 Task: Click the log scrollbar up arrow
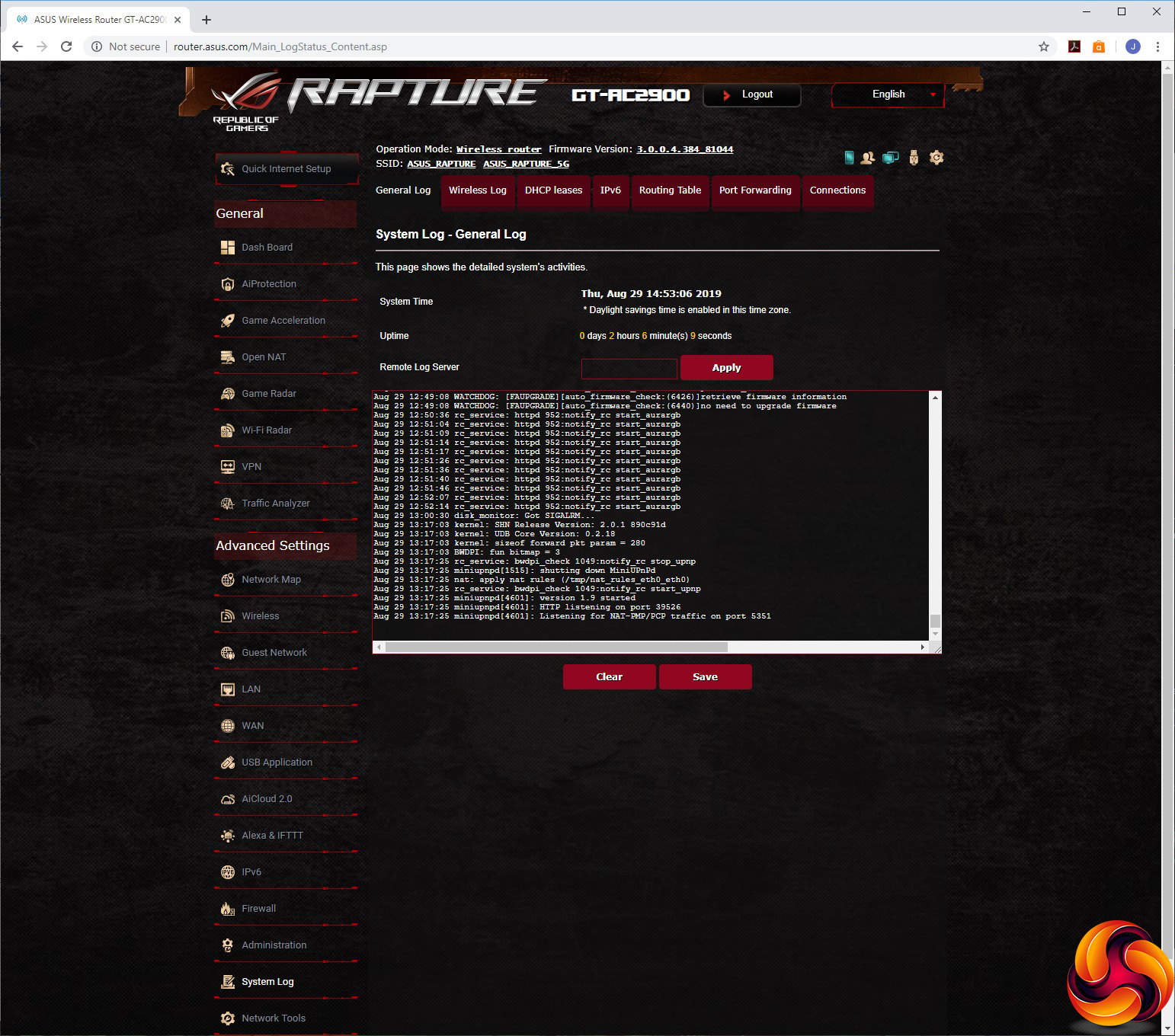click(935, 397)
